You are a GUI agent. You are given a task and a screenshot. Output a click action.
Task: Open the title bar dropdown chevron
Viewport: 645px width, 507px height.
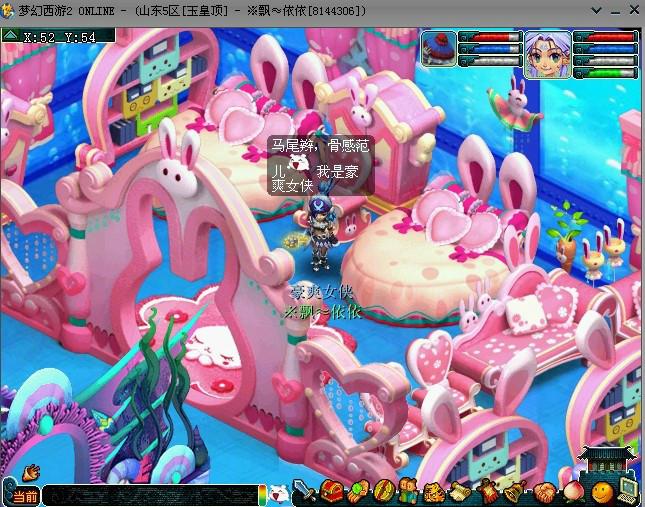596,11
